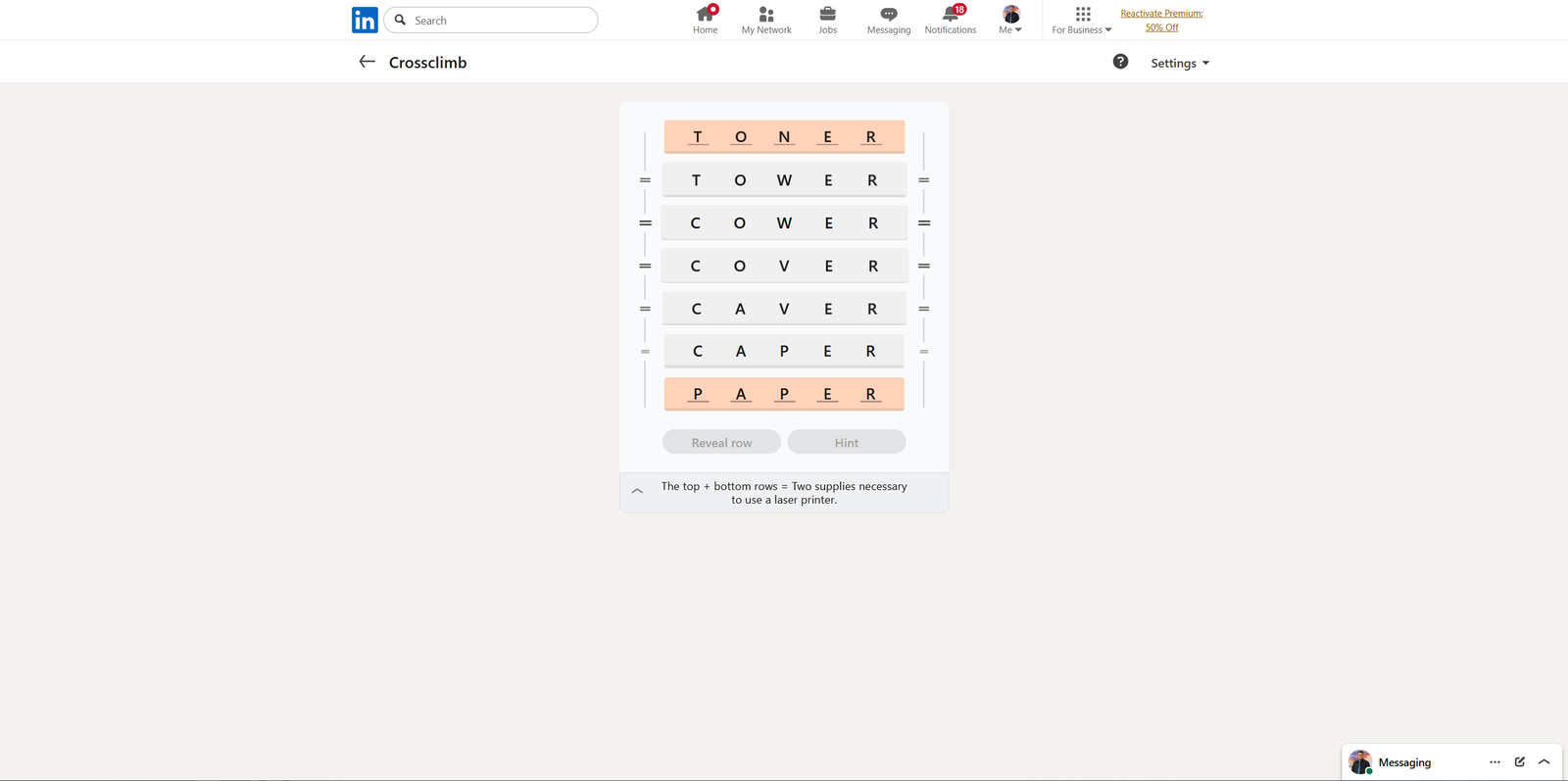1568x781 pixels.
Task: Expand the Messaging panel chevron
Action: tap(1544, 761)
